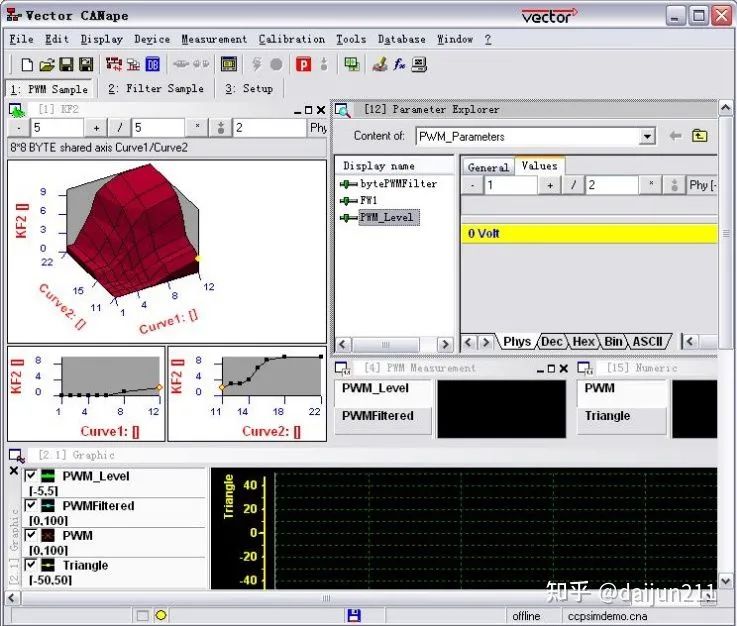
Task: Open the Calibration menu
Action: pos(291,39)
